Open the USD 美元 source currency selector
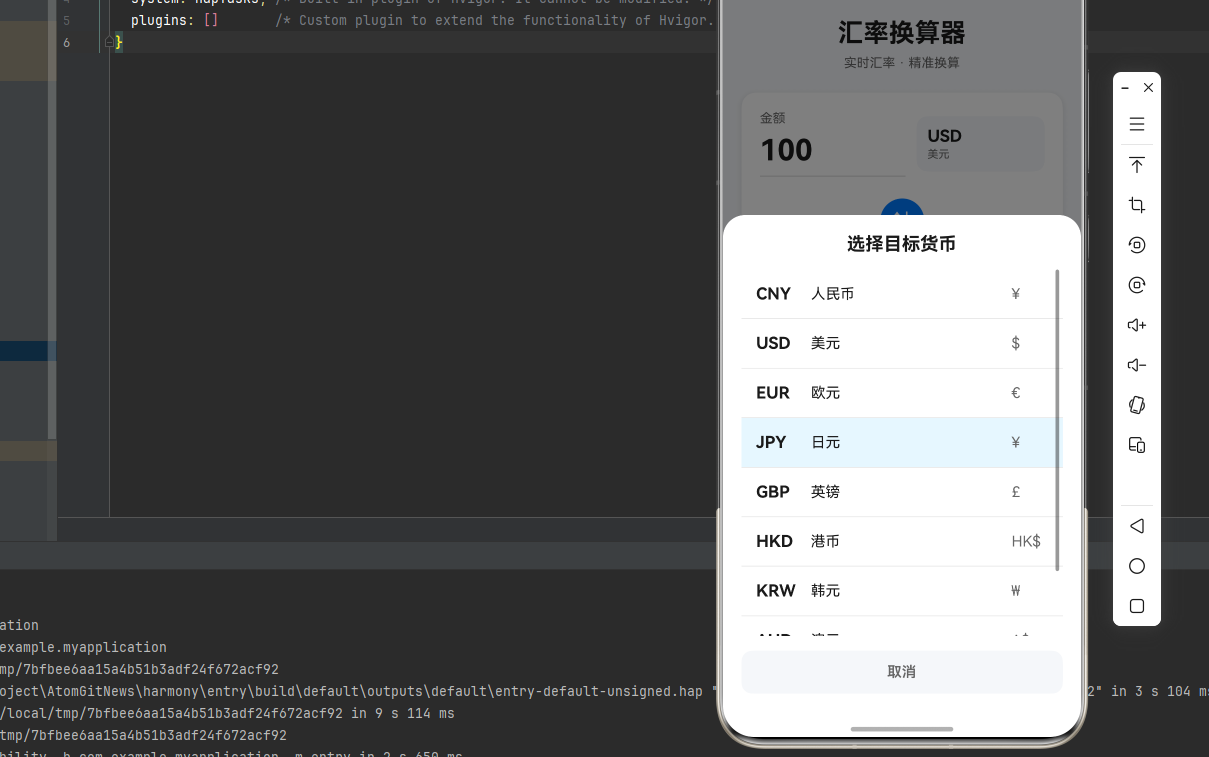Screen dimensions: 1209x757 (x=981, y=144)
